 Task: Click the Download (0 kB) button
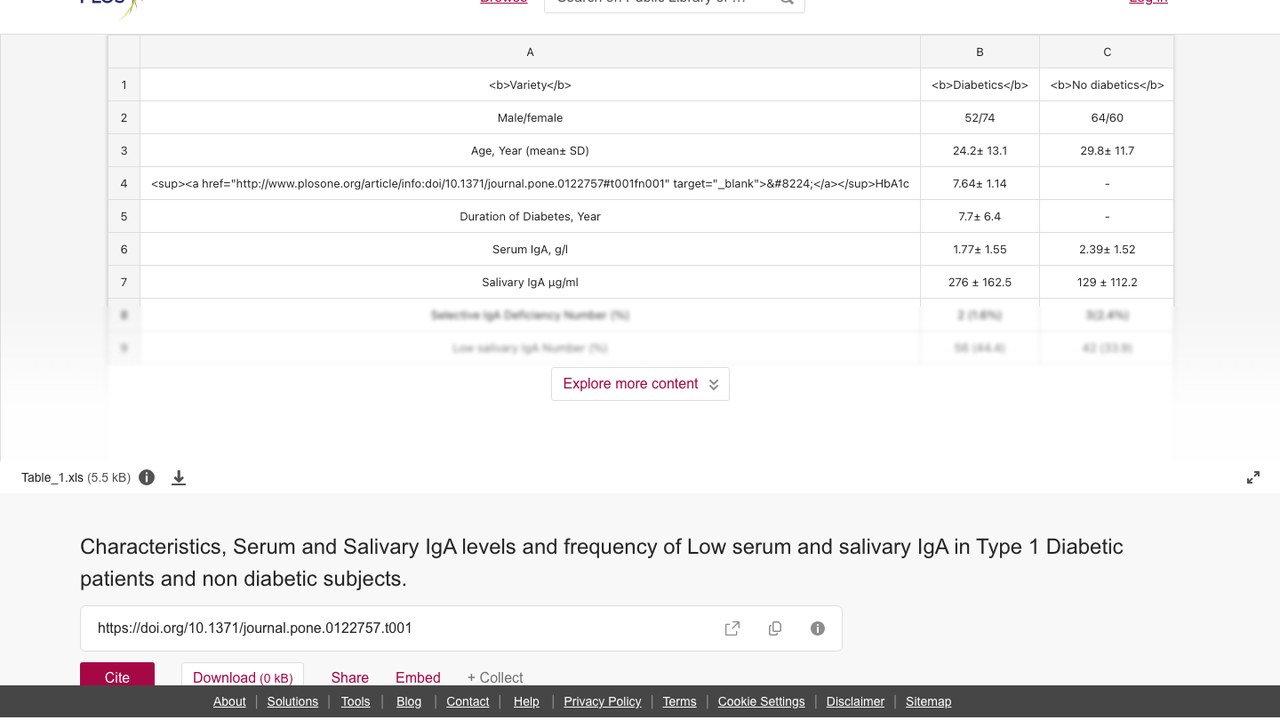click(243, 676)
